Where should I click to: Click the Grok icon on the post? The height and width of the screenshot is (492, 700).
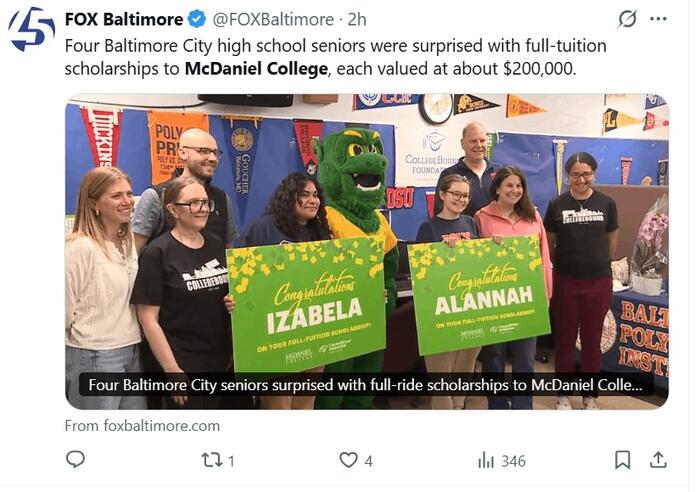pos(627,19)
